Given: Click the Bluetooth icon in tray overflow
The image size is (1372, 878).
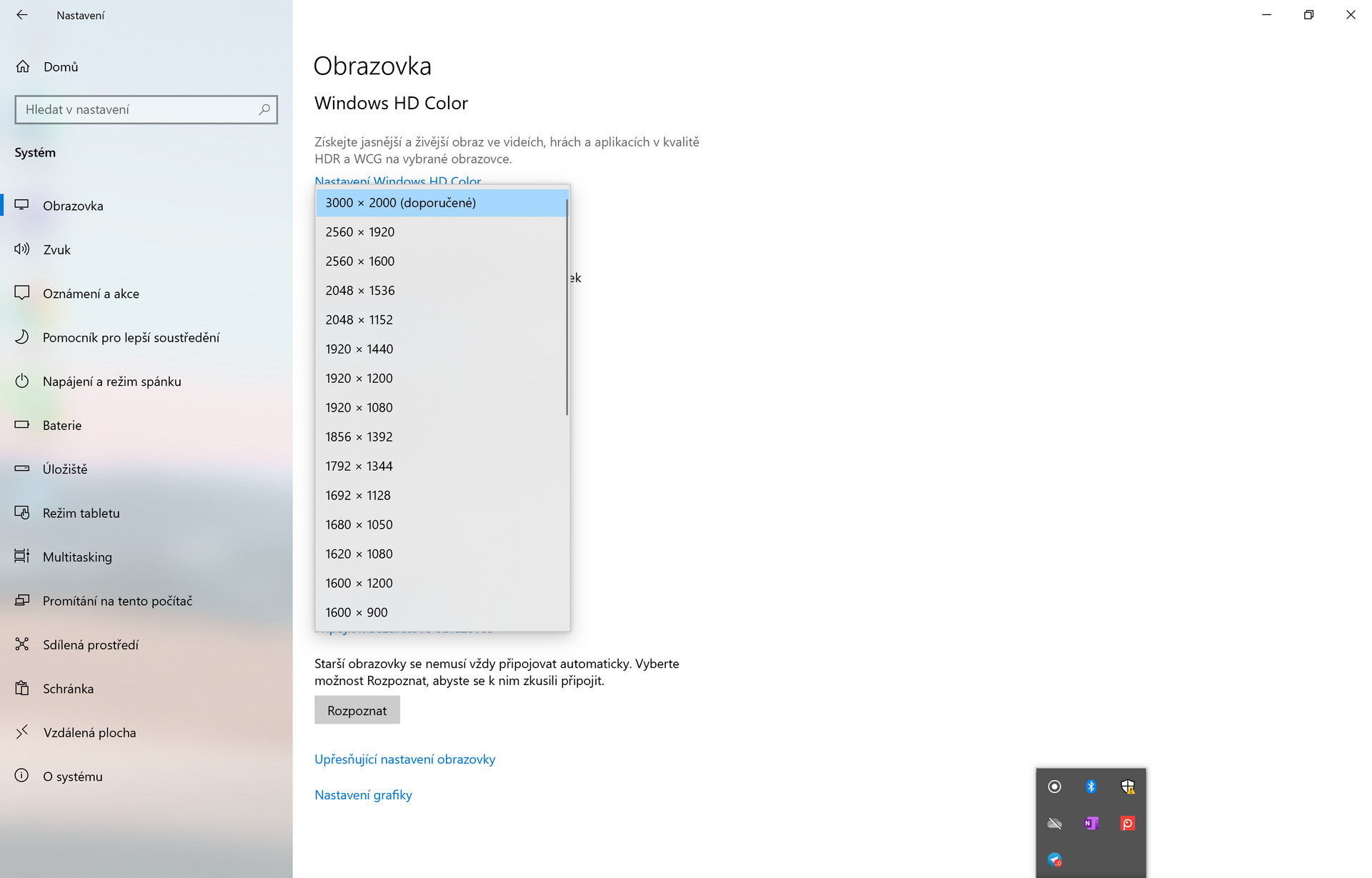Looking at the screenshot, I should pos(1090,787).
